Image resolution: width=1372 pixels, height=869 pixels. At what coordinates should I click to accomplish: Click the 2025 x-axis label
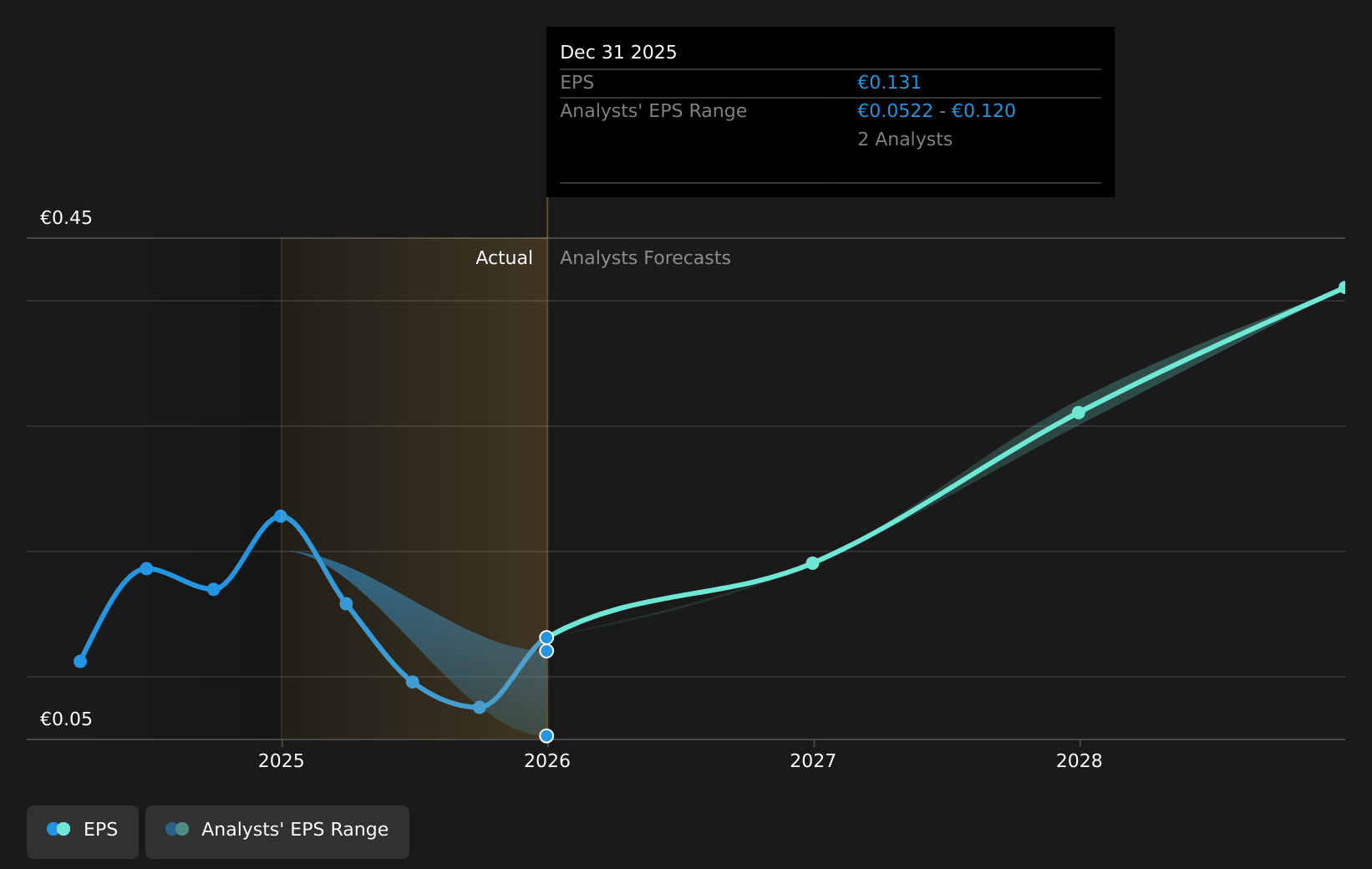(x=282, y=761)
